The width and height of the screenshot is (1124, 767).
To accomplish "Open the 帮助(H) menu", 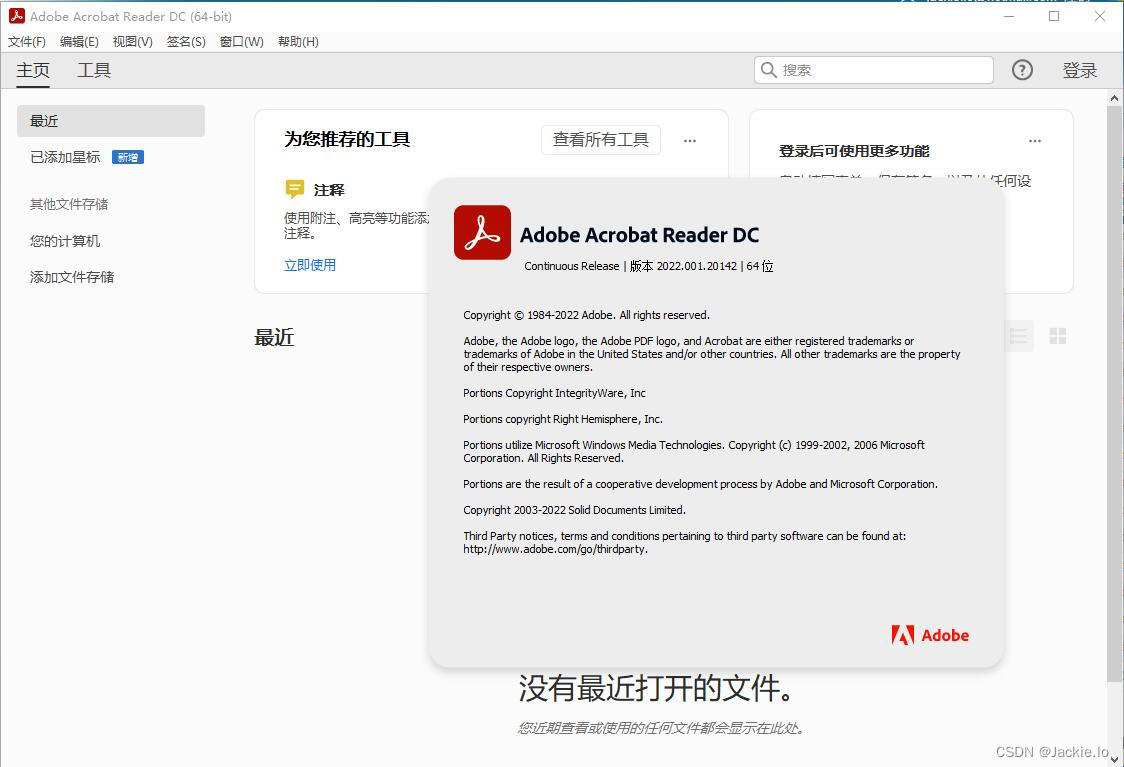I will (298, 42).
